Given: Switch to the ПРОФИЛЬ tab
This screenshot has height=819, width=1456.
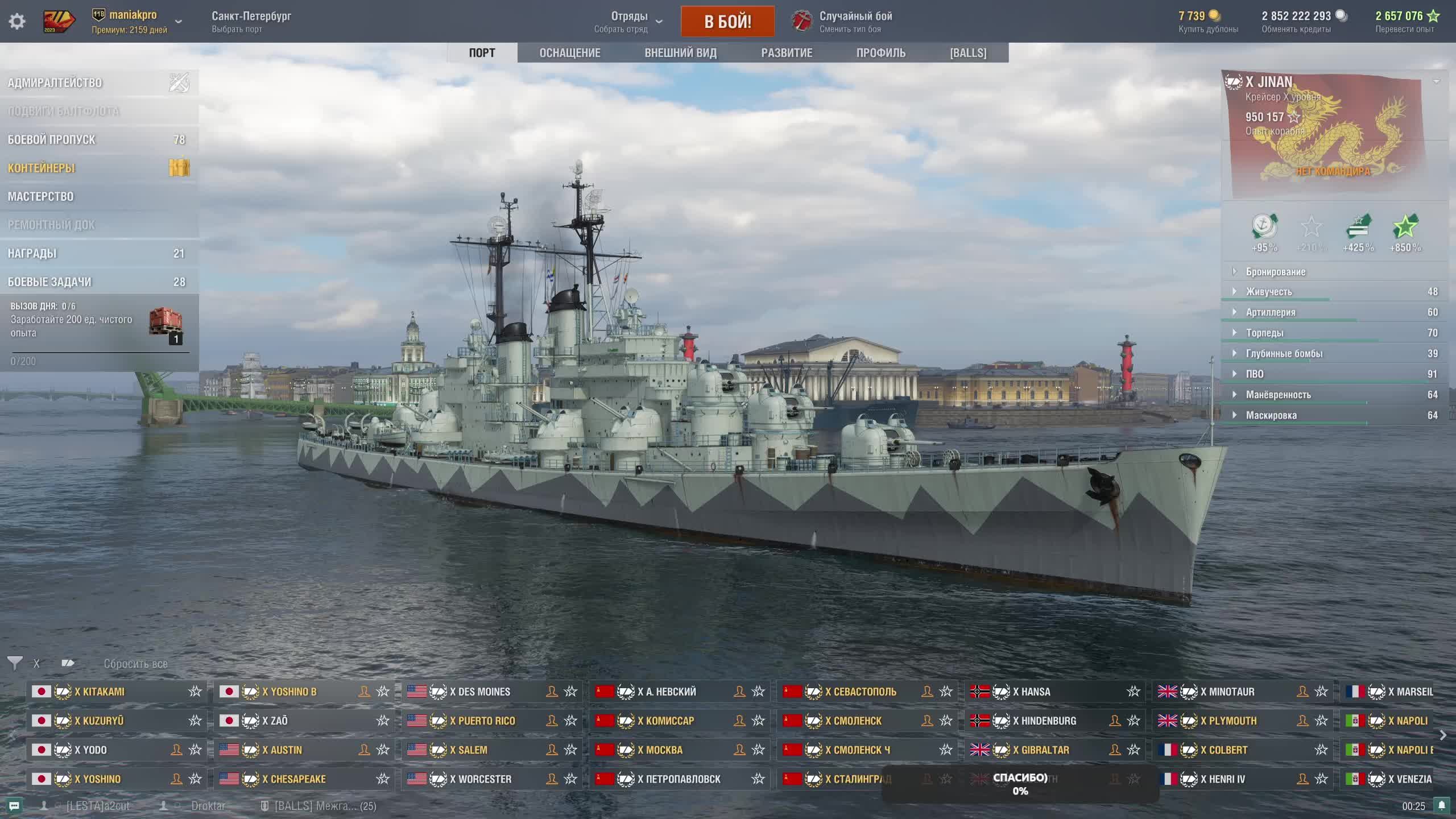Looking at the screenshot, I should [880, 53].
